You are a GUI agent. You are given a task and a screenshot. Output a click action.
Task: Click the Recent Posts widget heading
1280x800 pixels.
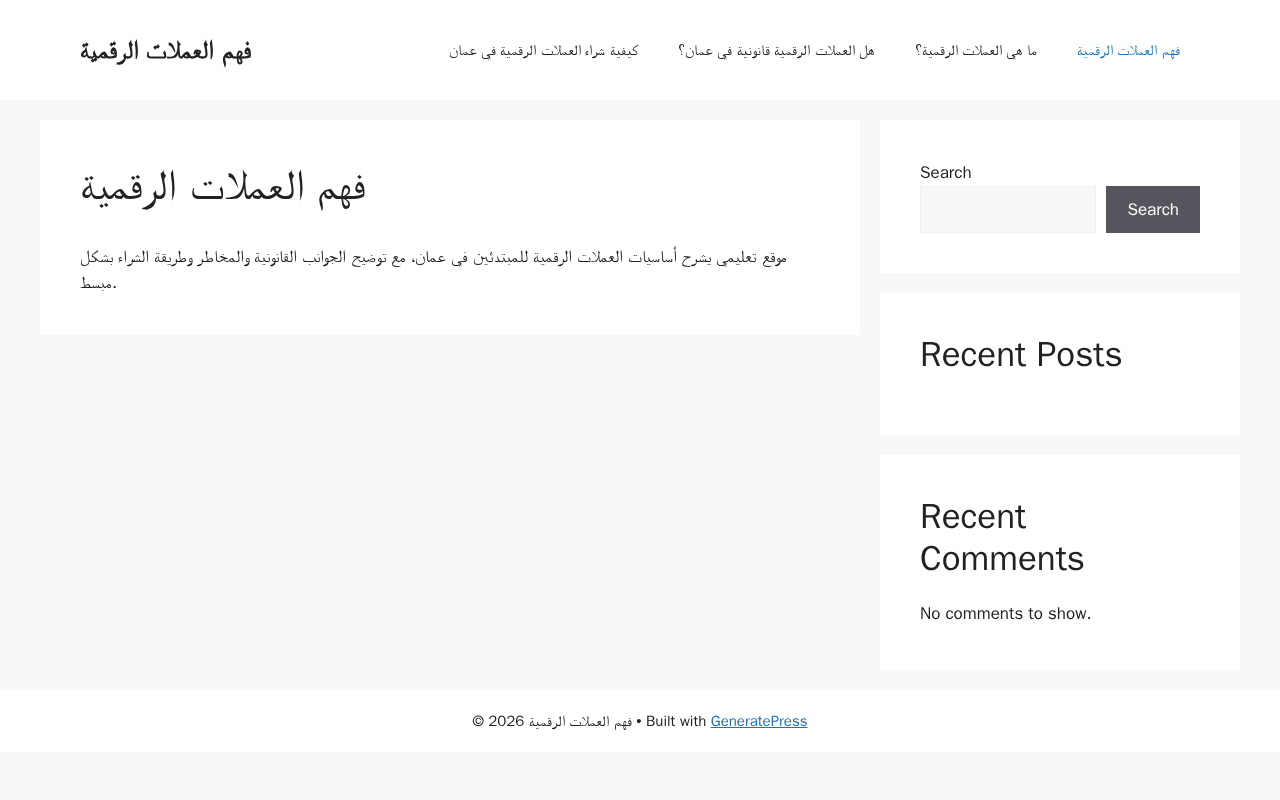point(1021,355)
